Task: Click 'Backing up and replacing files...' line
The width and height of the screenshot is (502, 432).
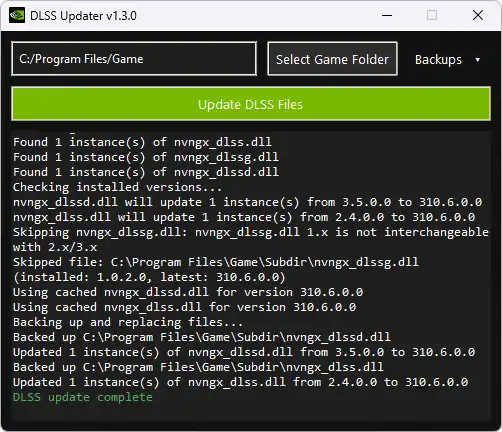Action: coord(128,322)
